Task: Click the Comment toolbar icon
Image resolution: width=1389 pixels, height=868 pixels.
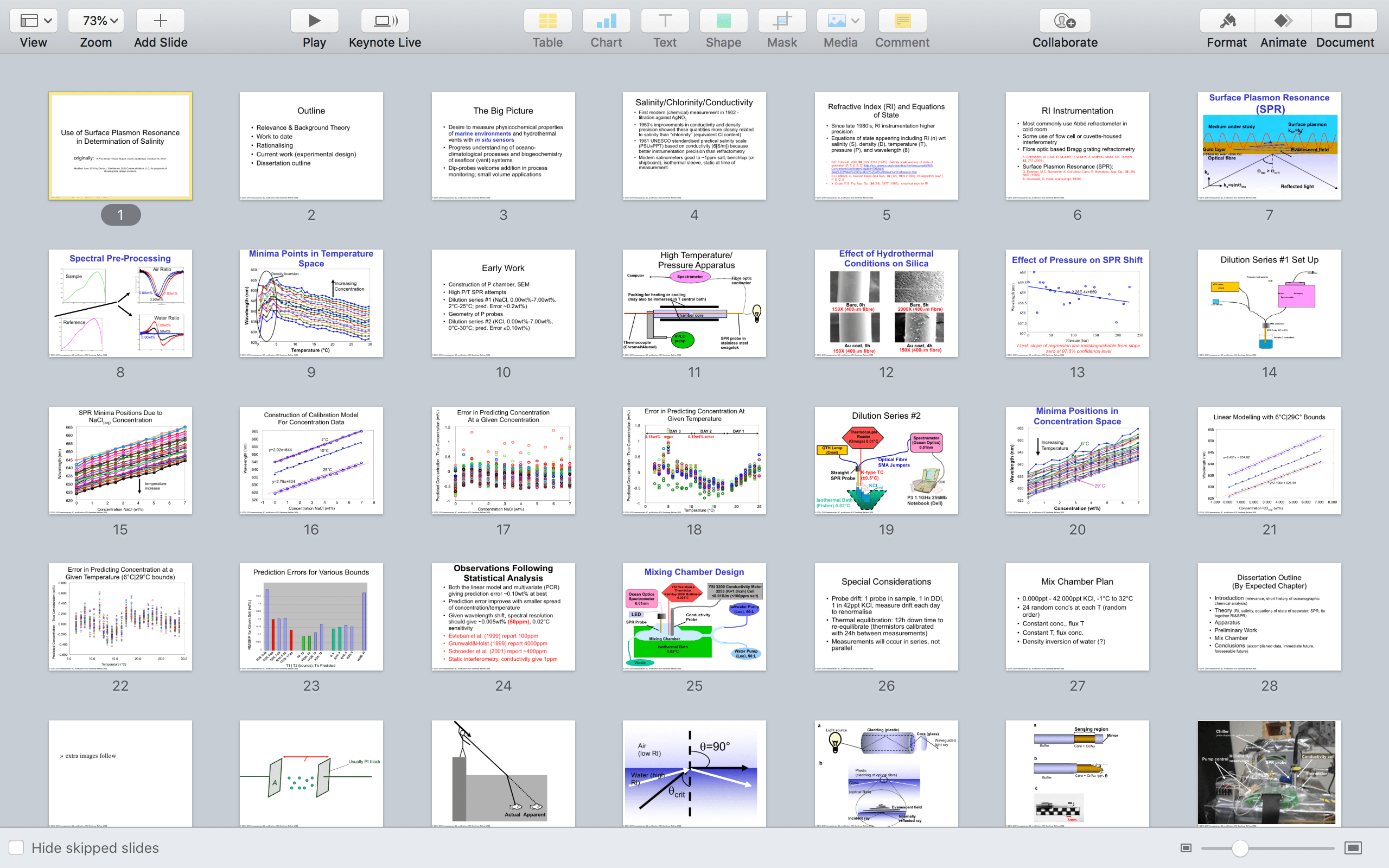Action: [902, 21]
